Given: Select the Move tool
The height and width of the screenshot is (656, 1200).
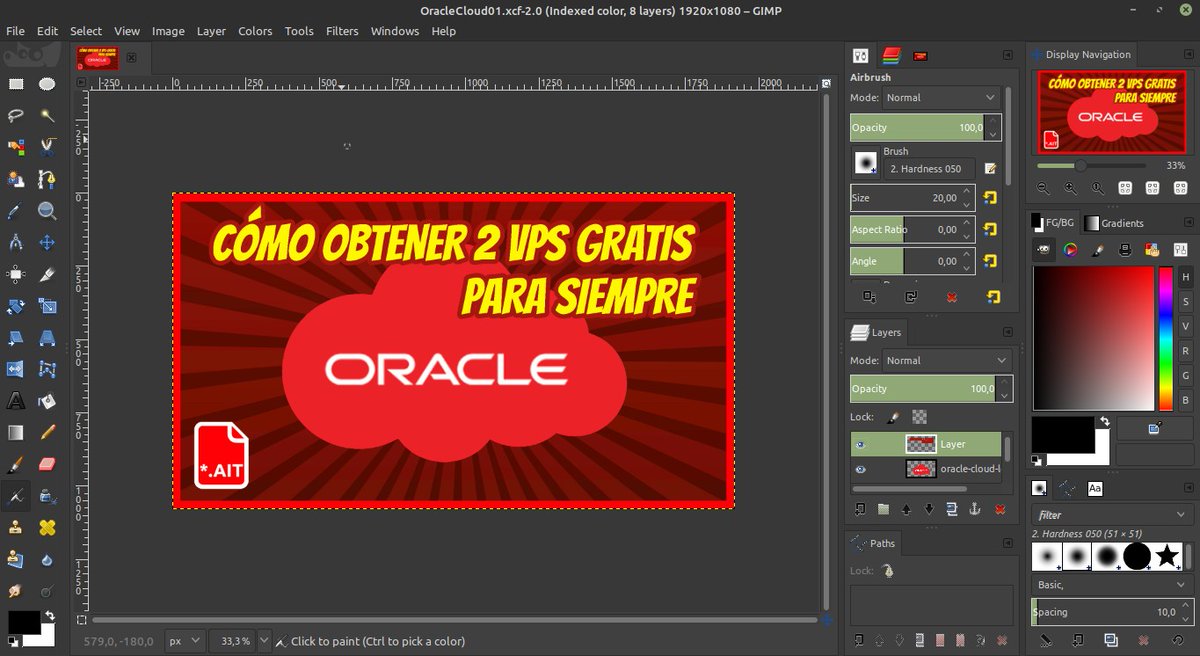Looking at the screenshot, I should click(47, 242).
